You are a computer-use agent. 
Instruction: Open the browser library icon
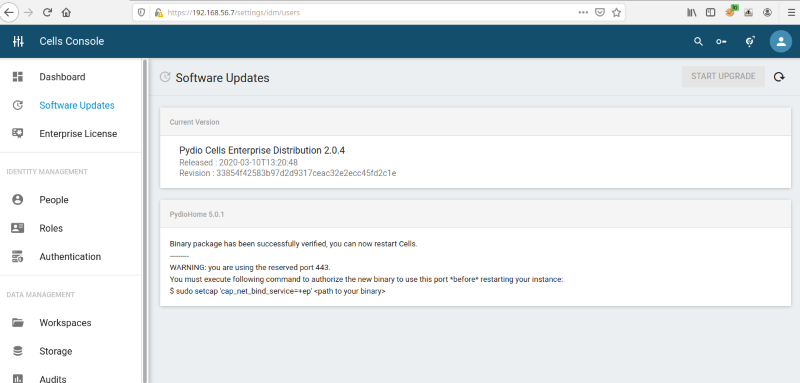(x=691, y=12)
